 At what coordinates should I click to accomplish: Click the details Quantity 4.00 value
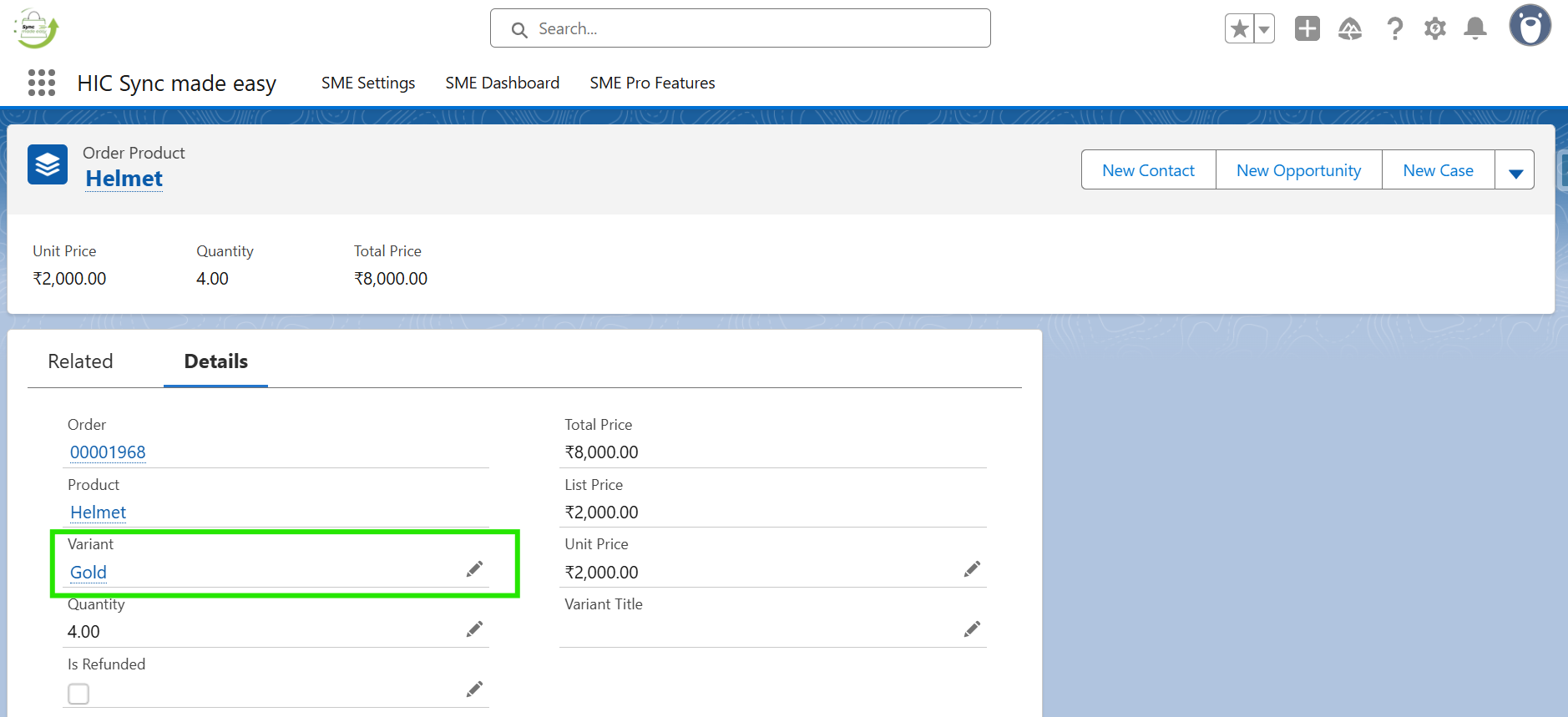83,632
